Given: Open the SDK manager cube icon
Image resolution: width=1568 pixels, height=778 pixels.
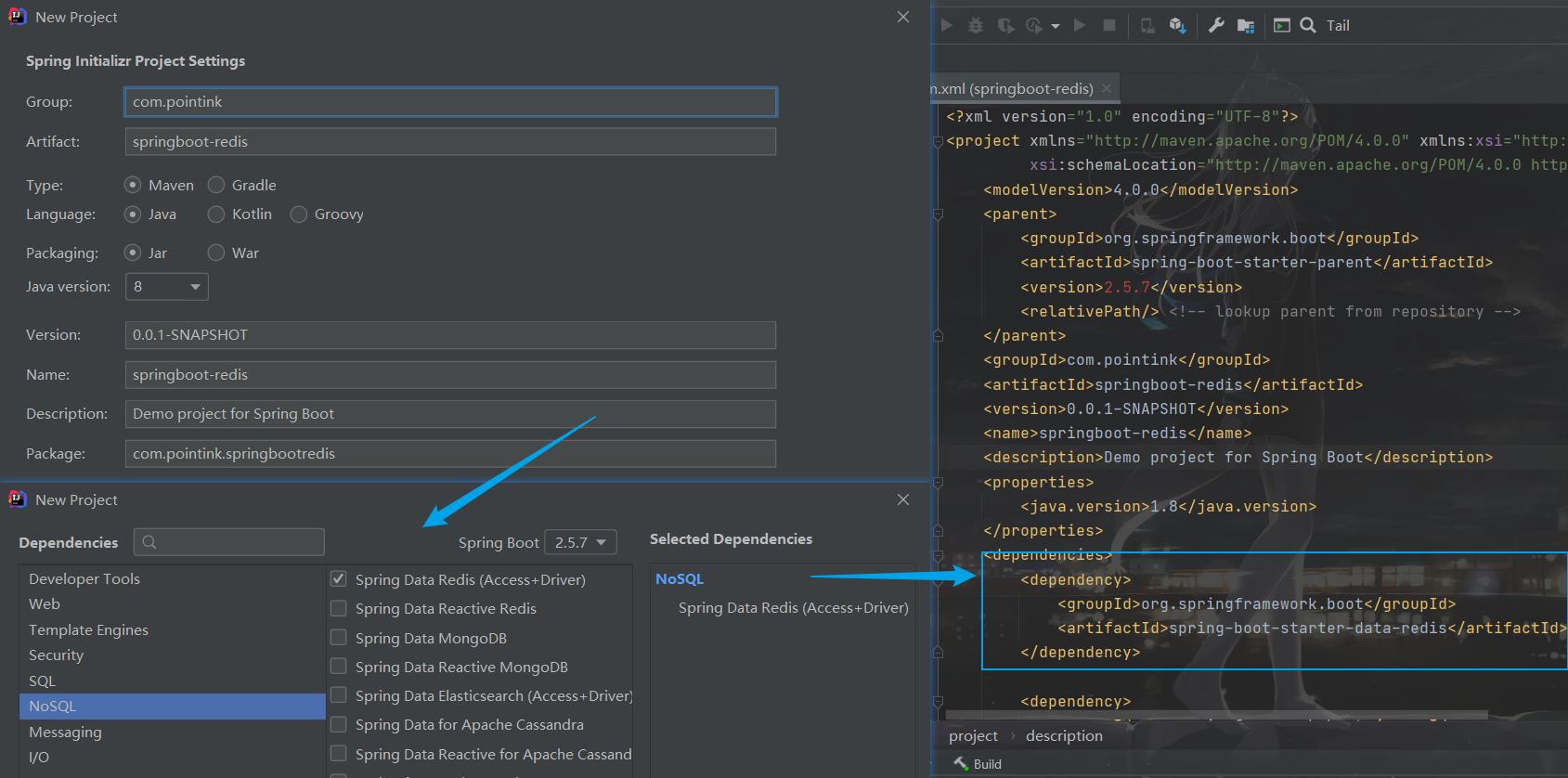Looking at the screenshot, I should pos(1177,25).
